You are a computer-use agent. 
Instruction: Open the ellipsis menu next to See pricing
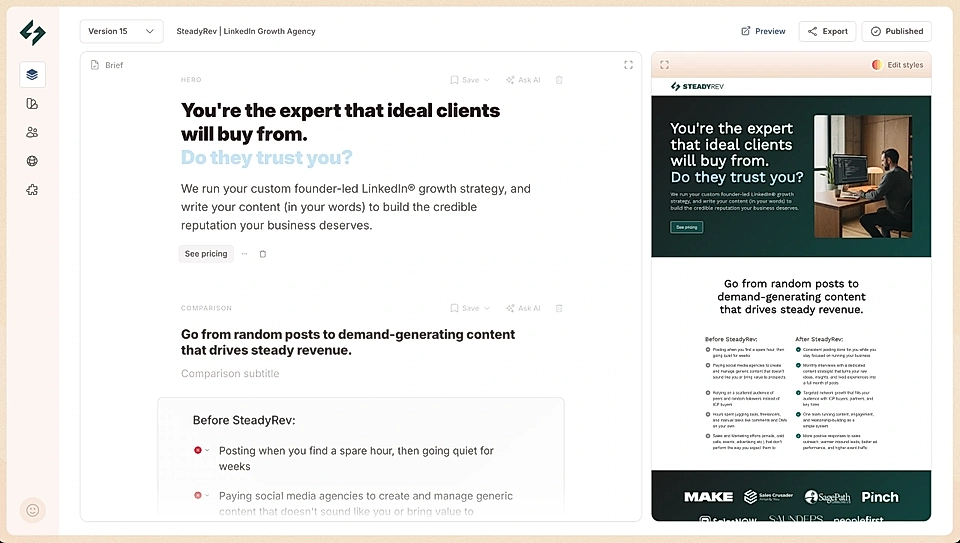pos(244,253)
